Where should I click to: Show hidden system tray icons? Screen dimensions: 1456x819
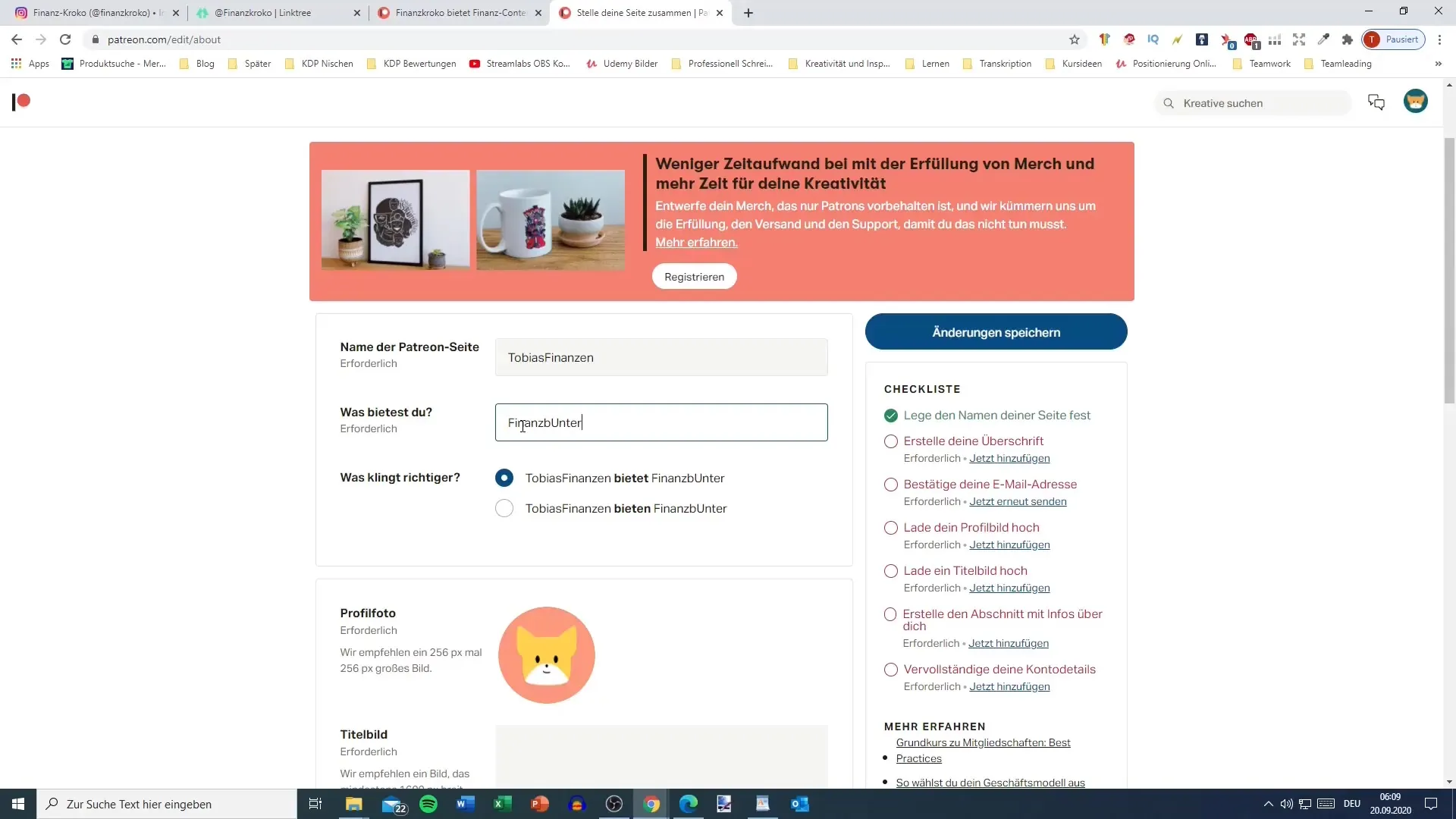click(1268, 804)
